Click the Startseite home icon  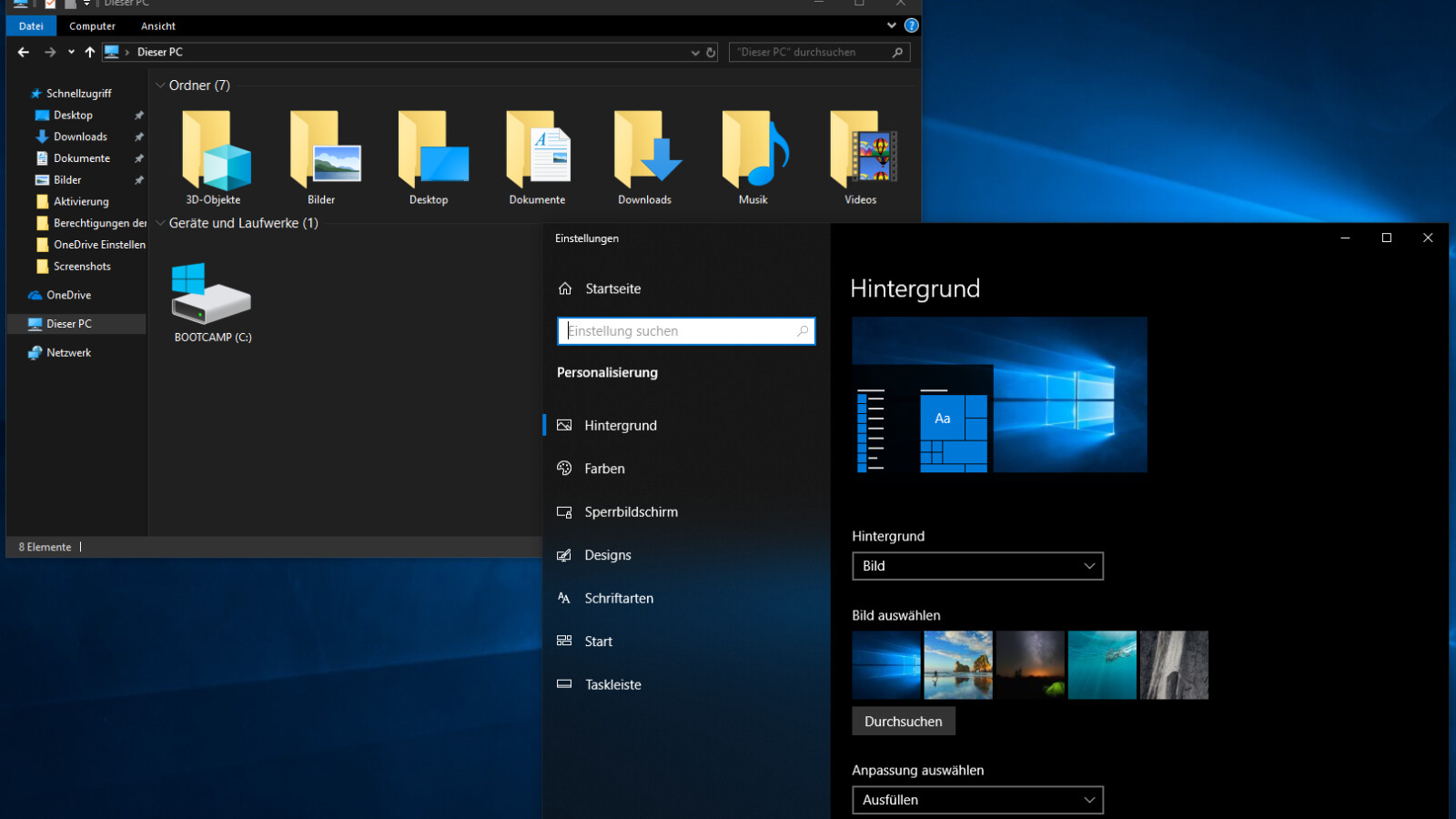tap(566, 288)
